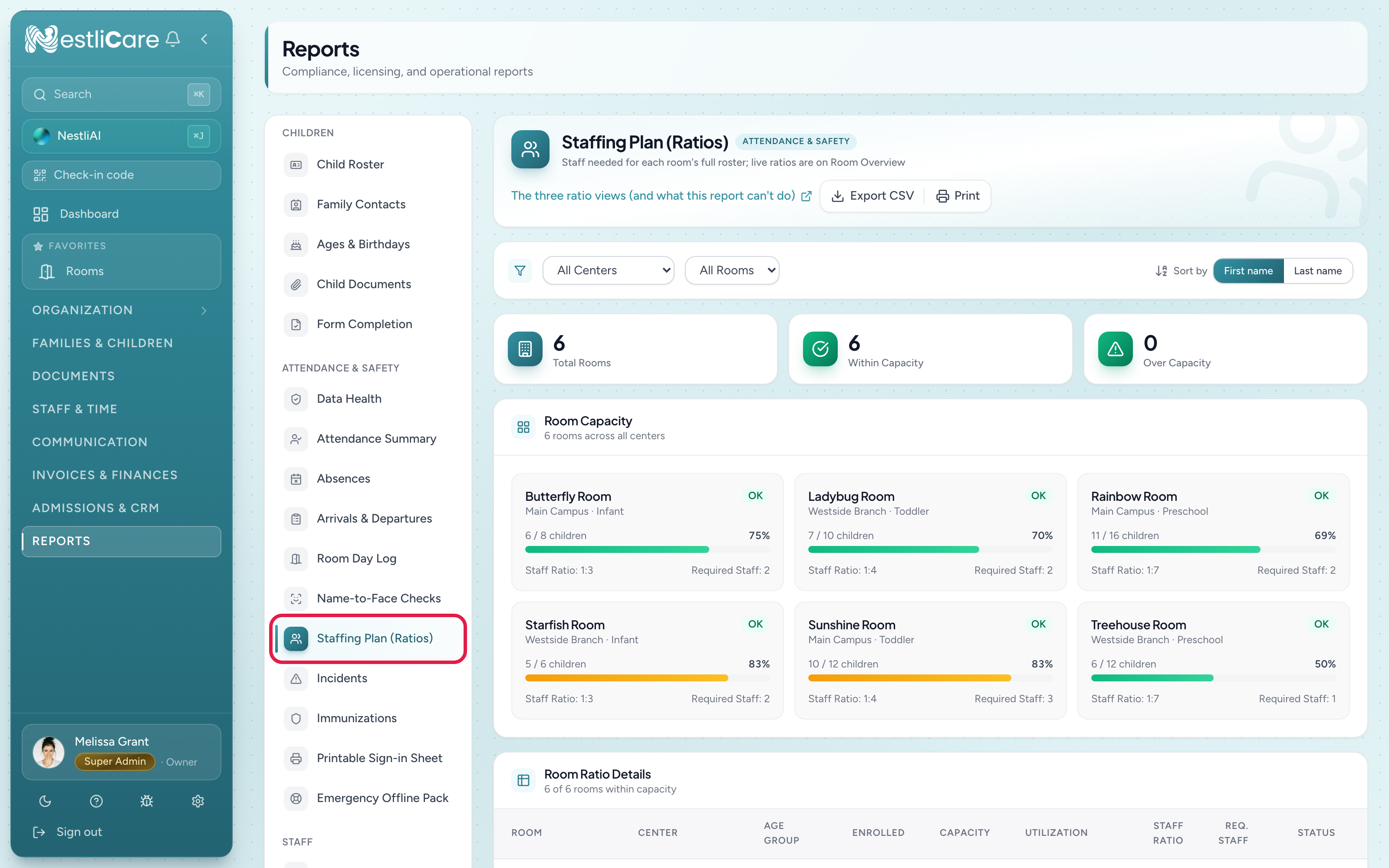The image size is (1389, 868).
Task: Open the Attendance Summary report
Action: [368, 439]
